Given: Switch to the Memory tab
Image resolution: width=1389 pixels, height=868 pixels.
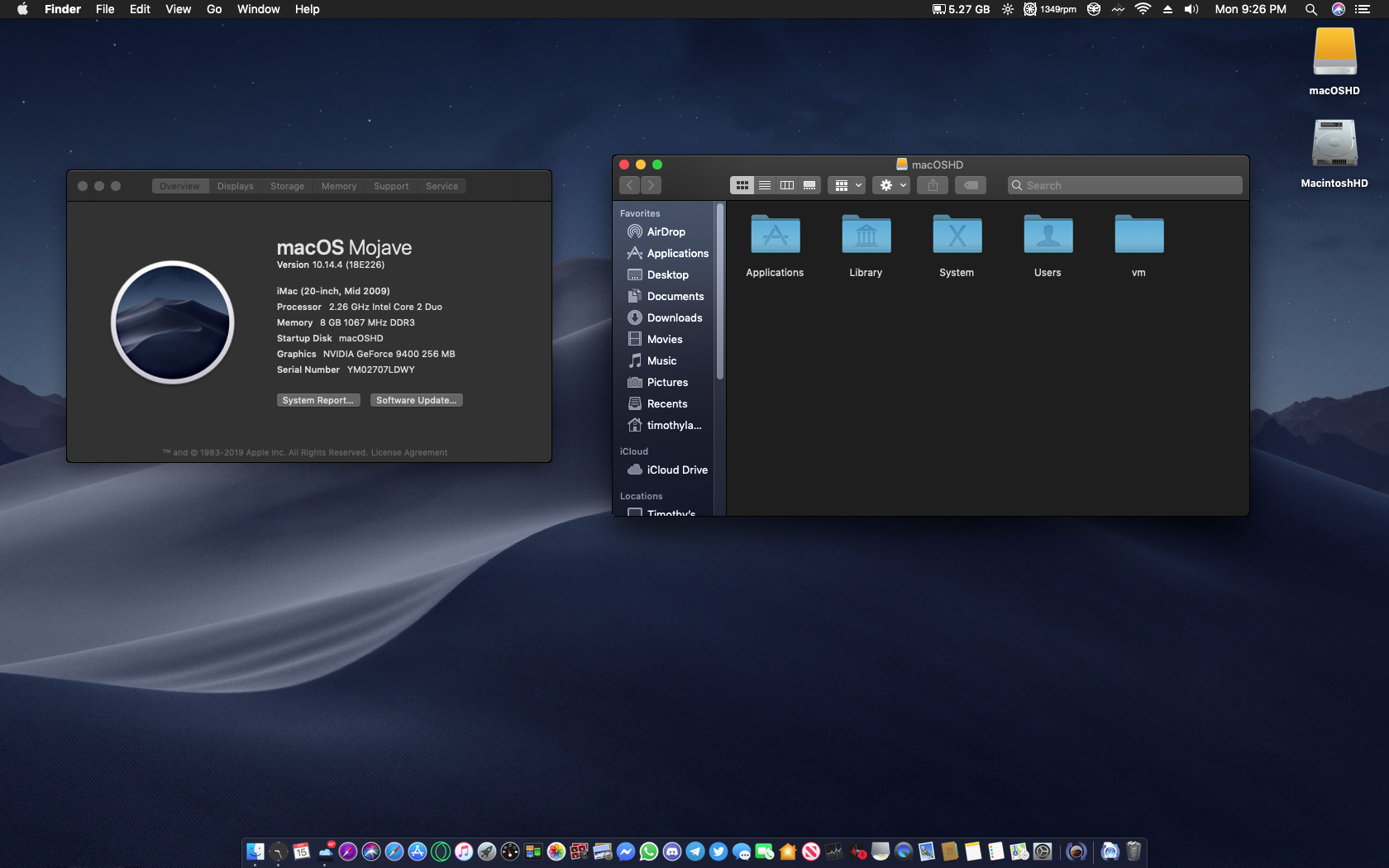Looking at the screenshot, I should click(339, 186).
